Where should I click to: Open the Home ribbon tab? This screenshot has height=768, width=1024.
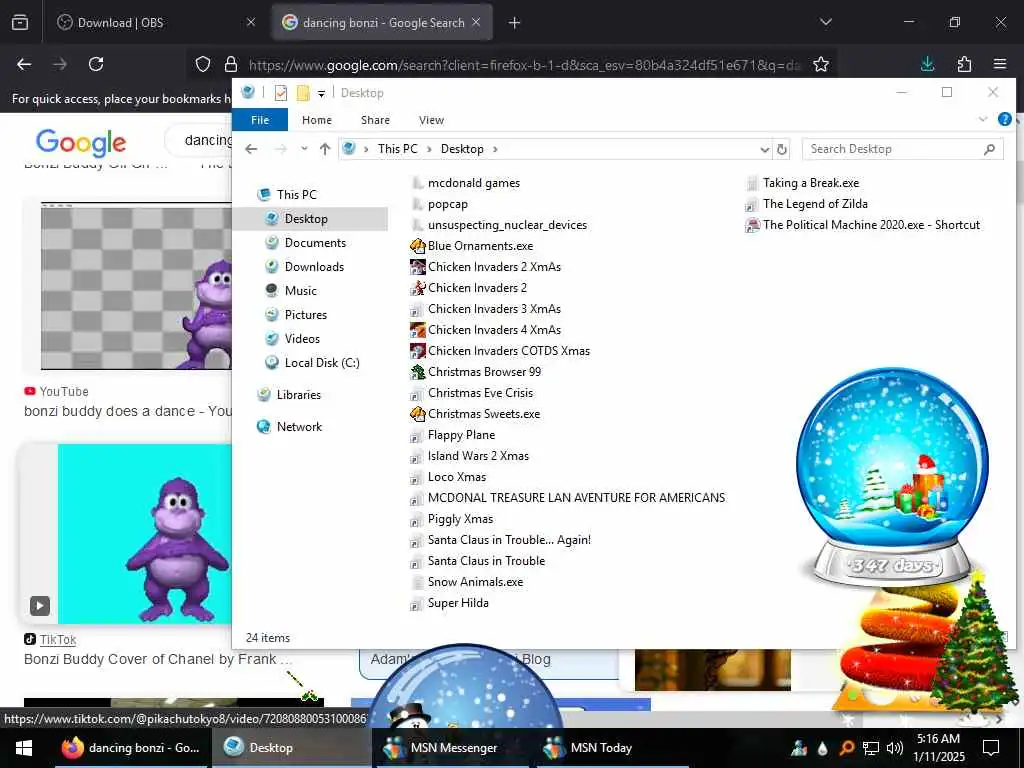(x=317, y=120)
